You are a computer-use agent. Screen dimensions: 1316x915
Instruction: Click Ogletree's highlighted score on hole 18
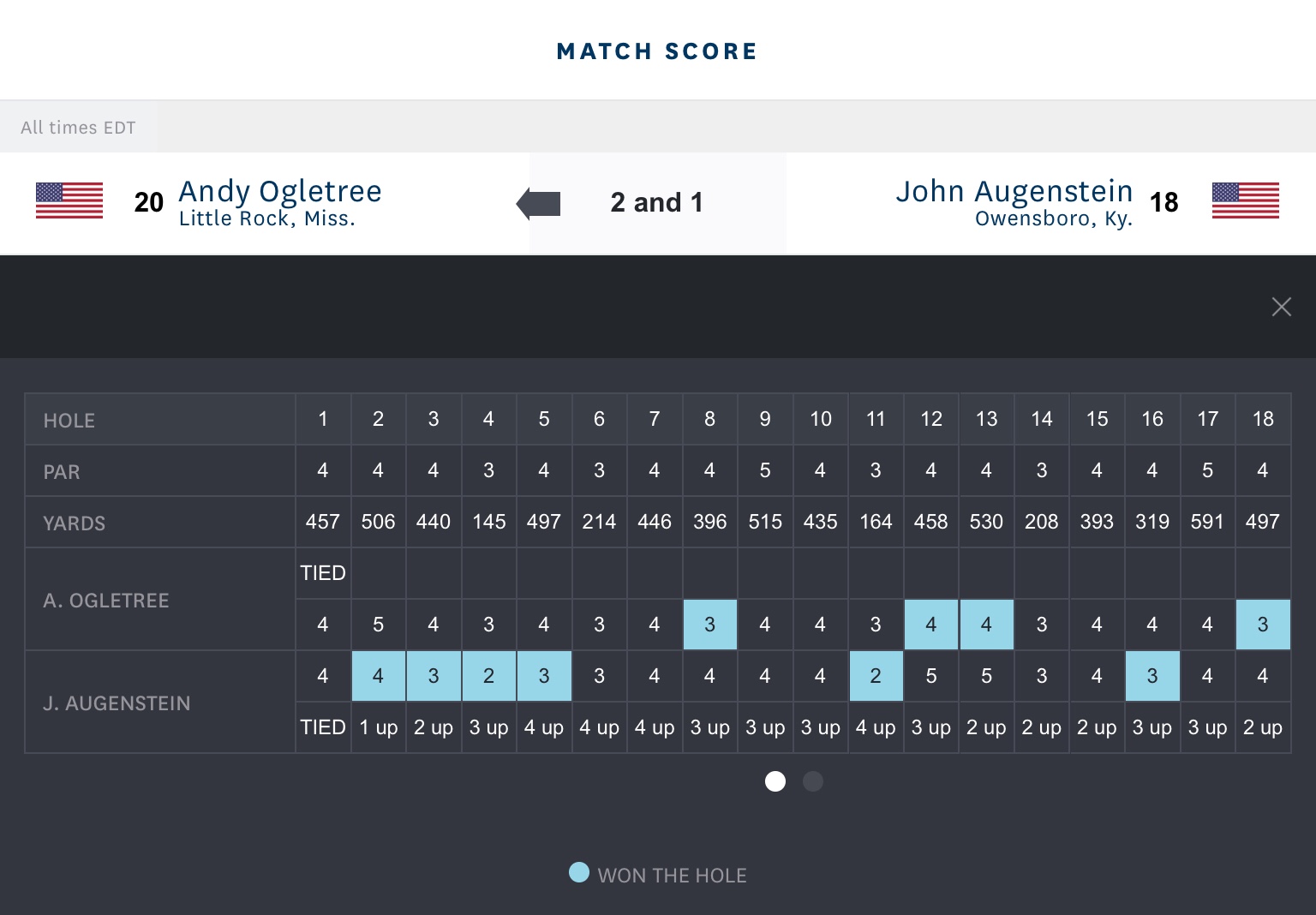coord(1263,625)
